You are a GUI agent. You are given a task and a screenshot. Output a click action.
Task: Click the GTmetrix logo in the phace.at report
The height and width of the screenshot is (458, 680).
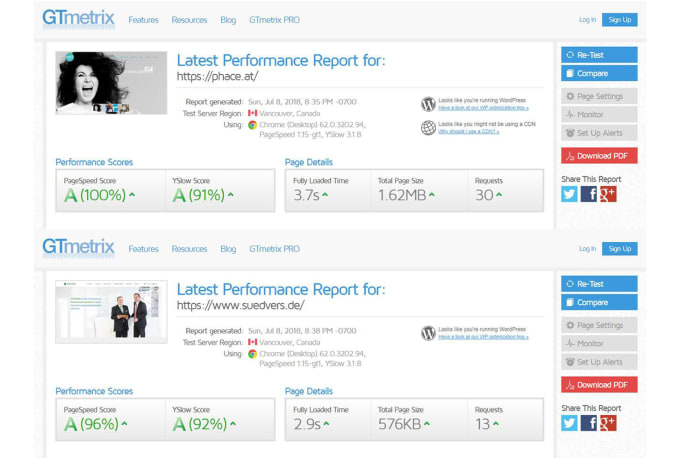(x=78, y=19)
